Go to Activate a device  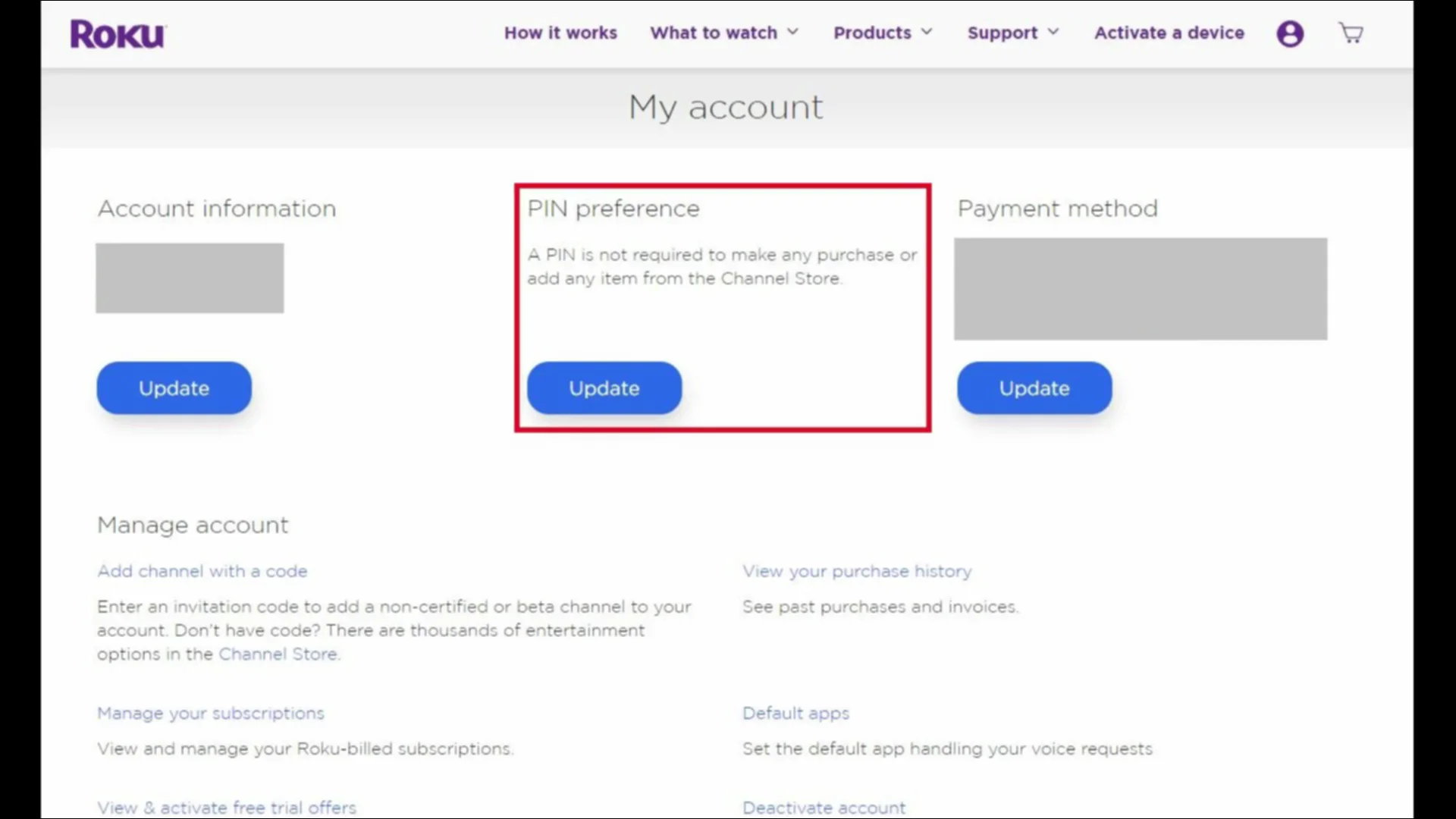tap(1169, 33)
